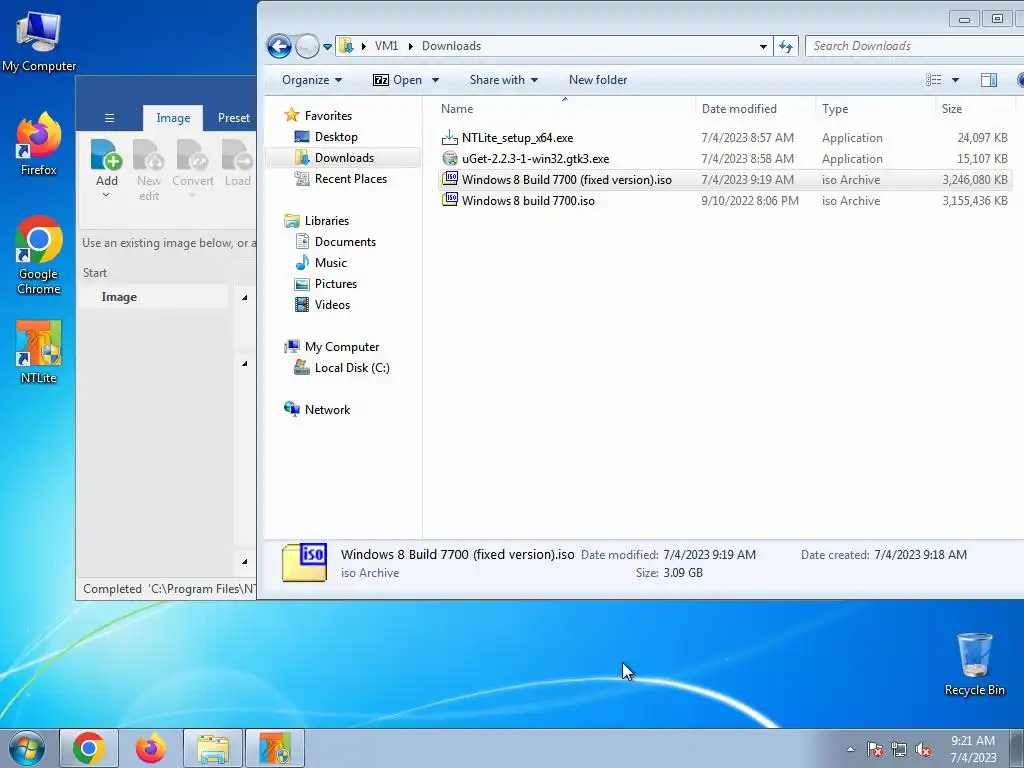This screenshot has width=1024, height=768.
Task: Click the ISO thumbnail in details pane
Action: (304, 562)
